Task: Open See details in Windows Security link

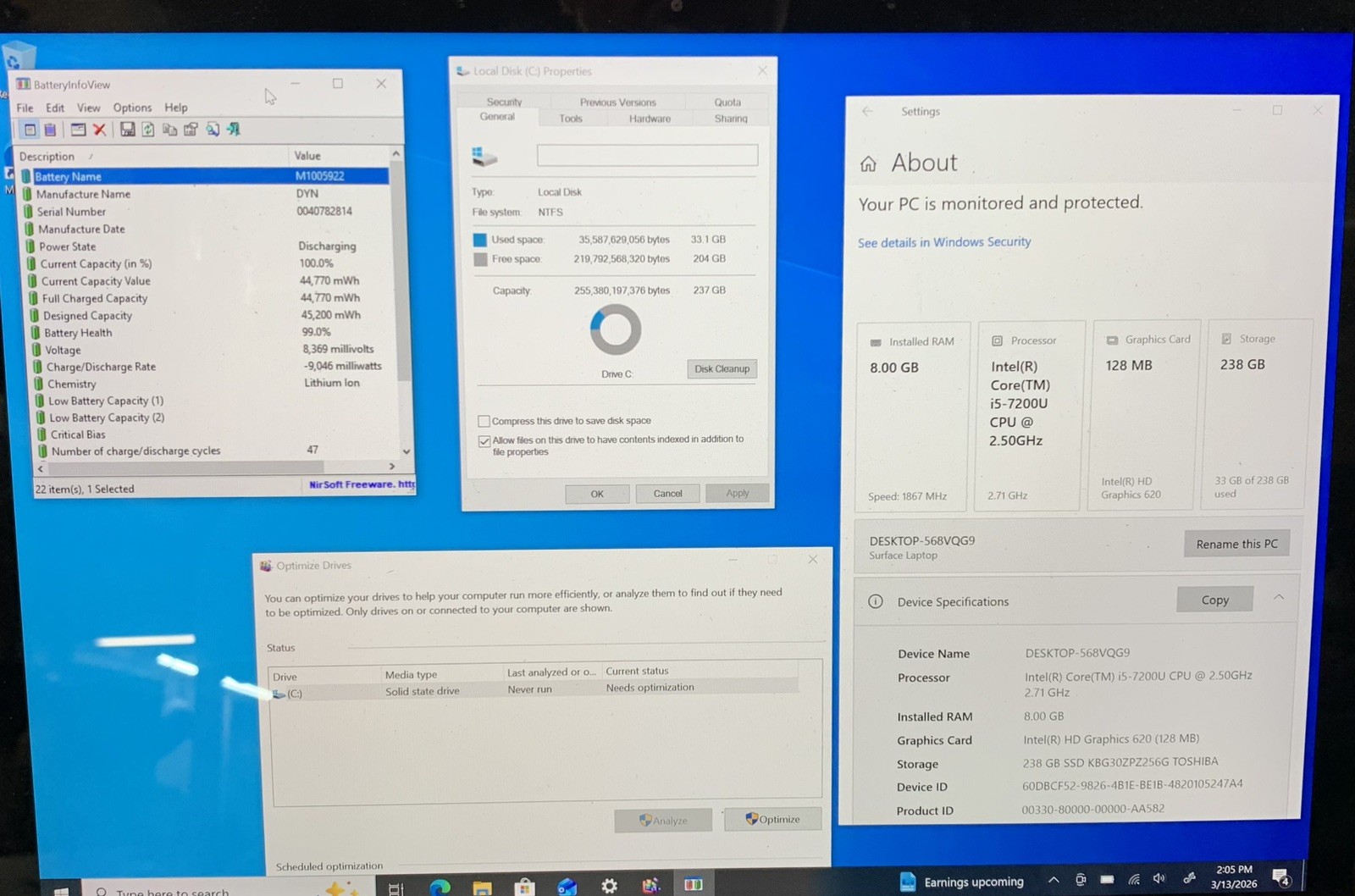Action: point(944,242)
